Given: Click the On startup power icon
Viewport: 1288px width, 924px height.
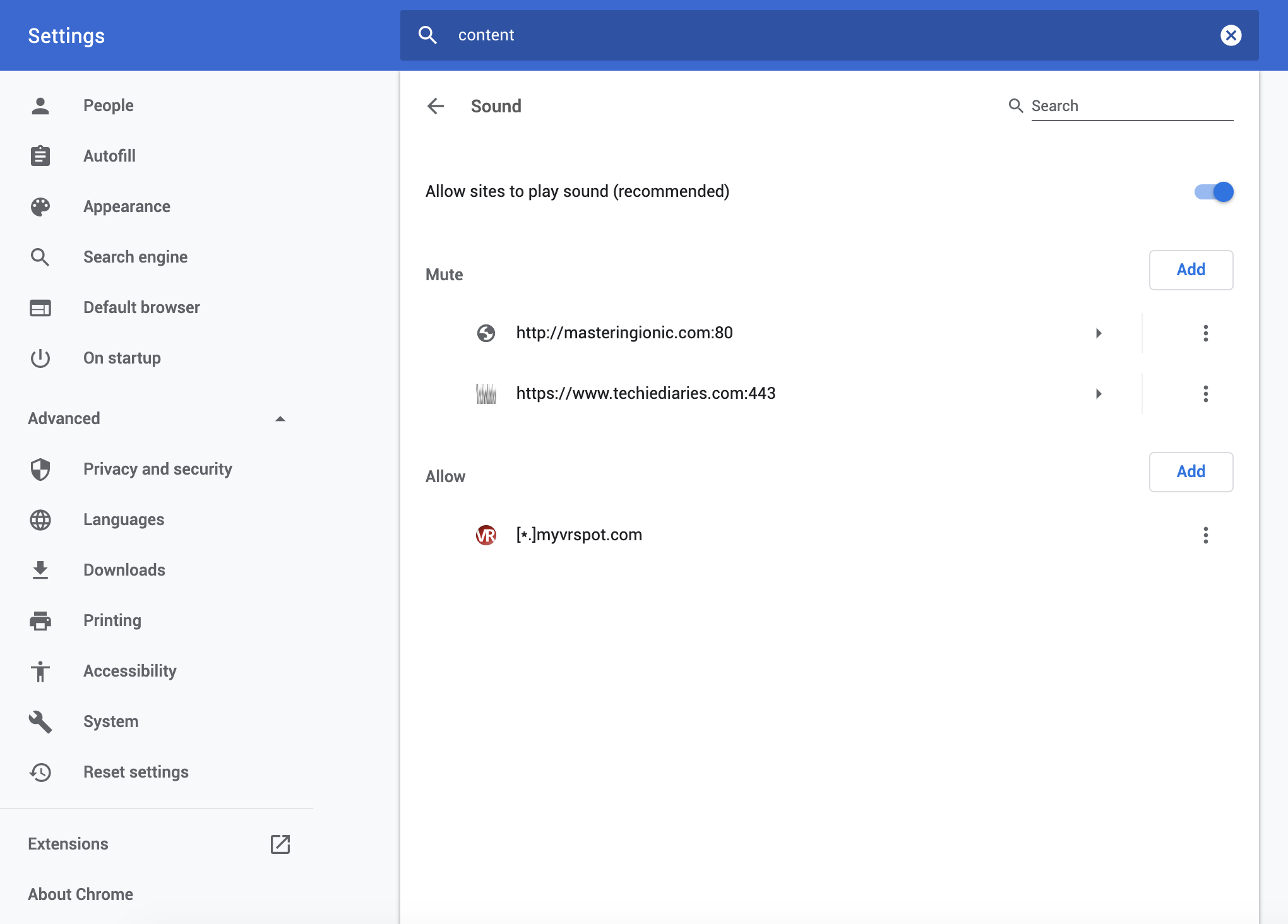Looking at the screenshot, I should [40, 358].
